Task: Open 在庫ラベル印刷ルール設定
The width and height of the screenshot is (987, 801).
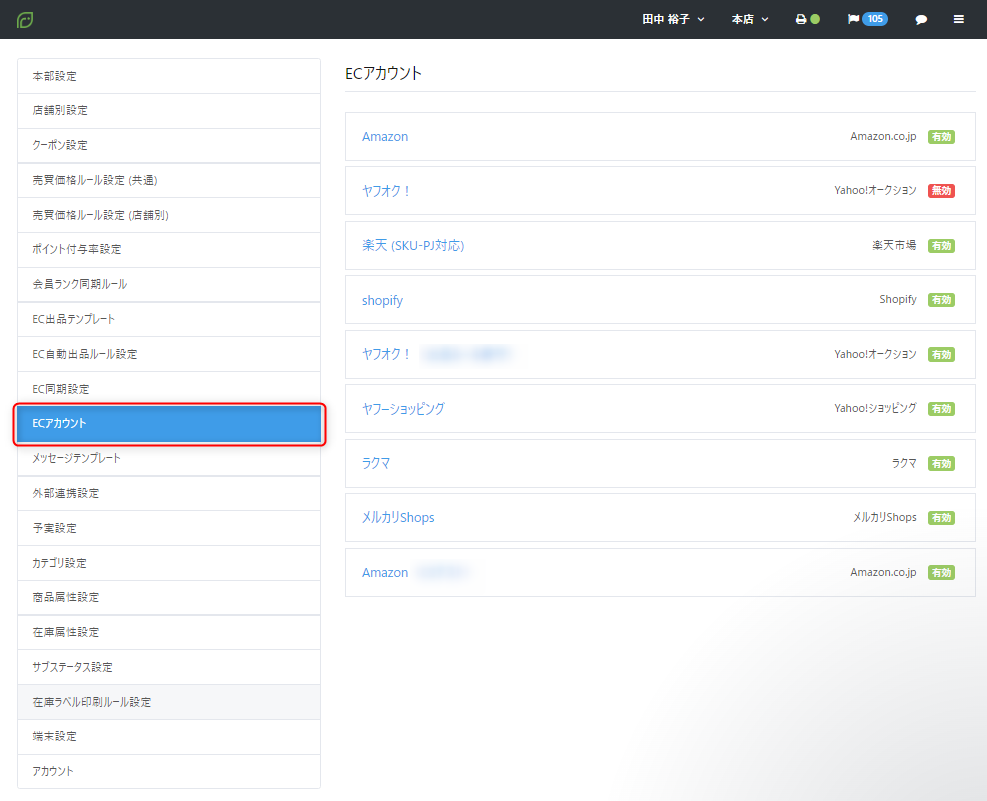Action: tap(169, 702)
